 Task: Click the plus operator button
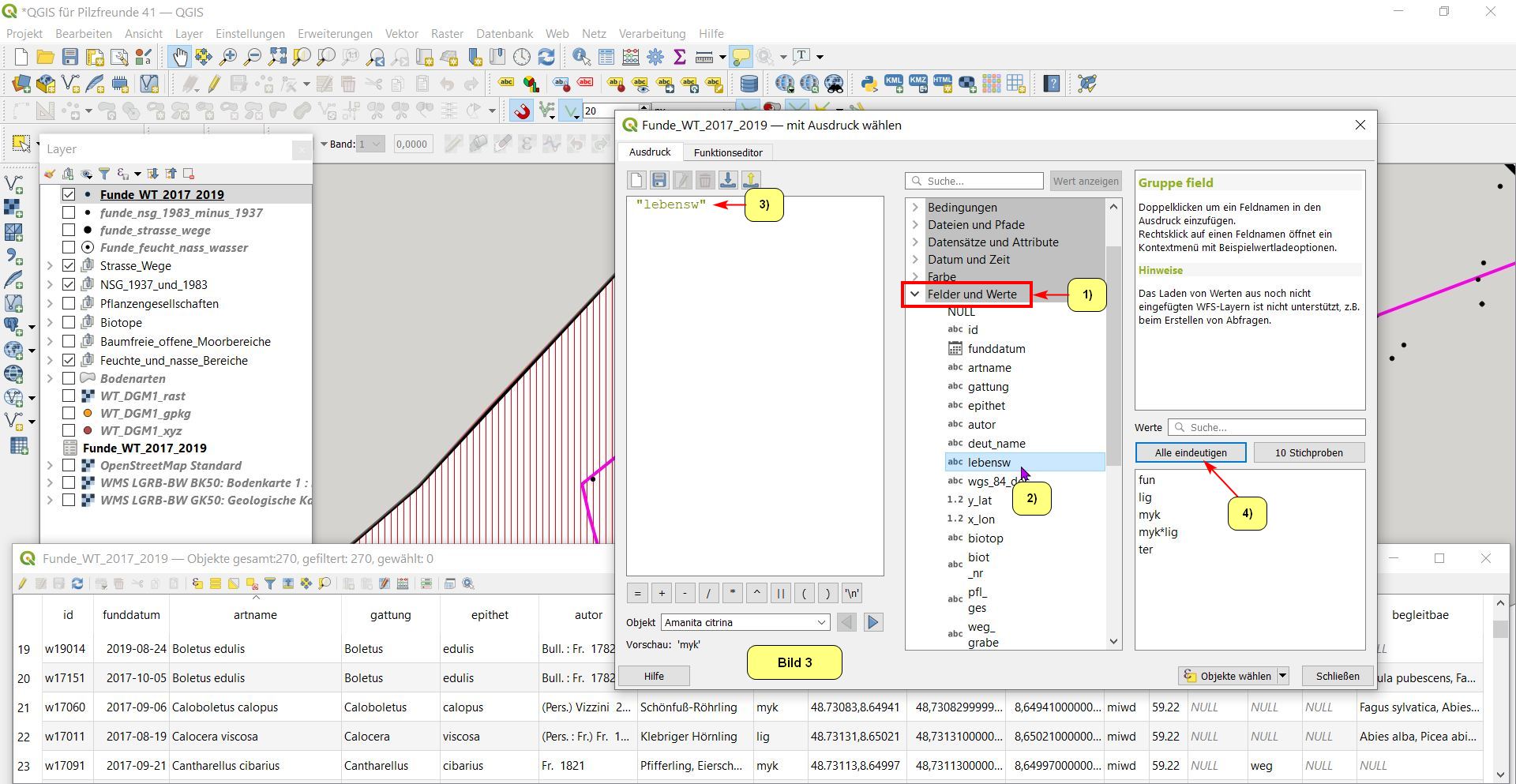click(661, 594)
